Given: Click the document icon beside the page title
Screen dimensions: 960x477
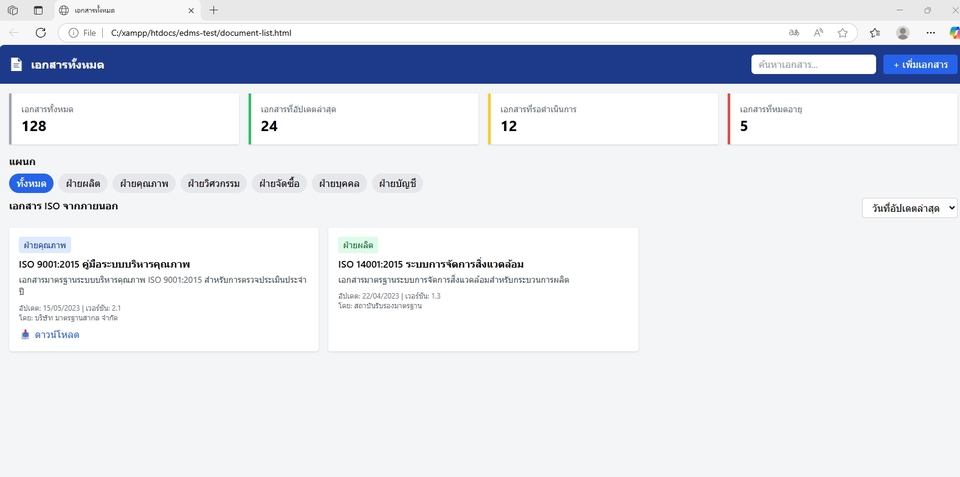Looking at the screenshot, I should click(16, 65).
